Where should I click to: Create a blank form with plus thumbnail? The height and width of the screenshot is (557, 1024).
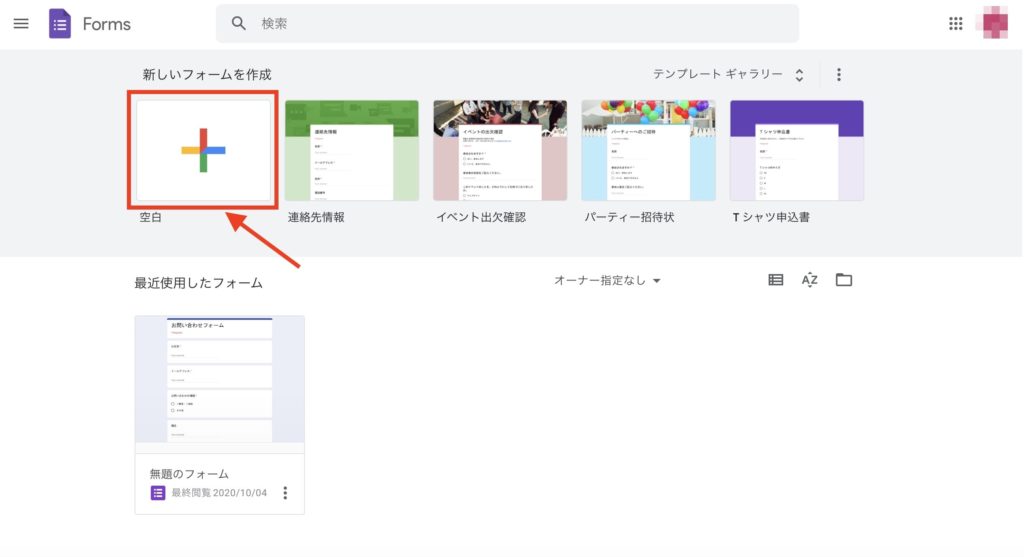point(203,150)
